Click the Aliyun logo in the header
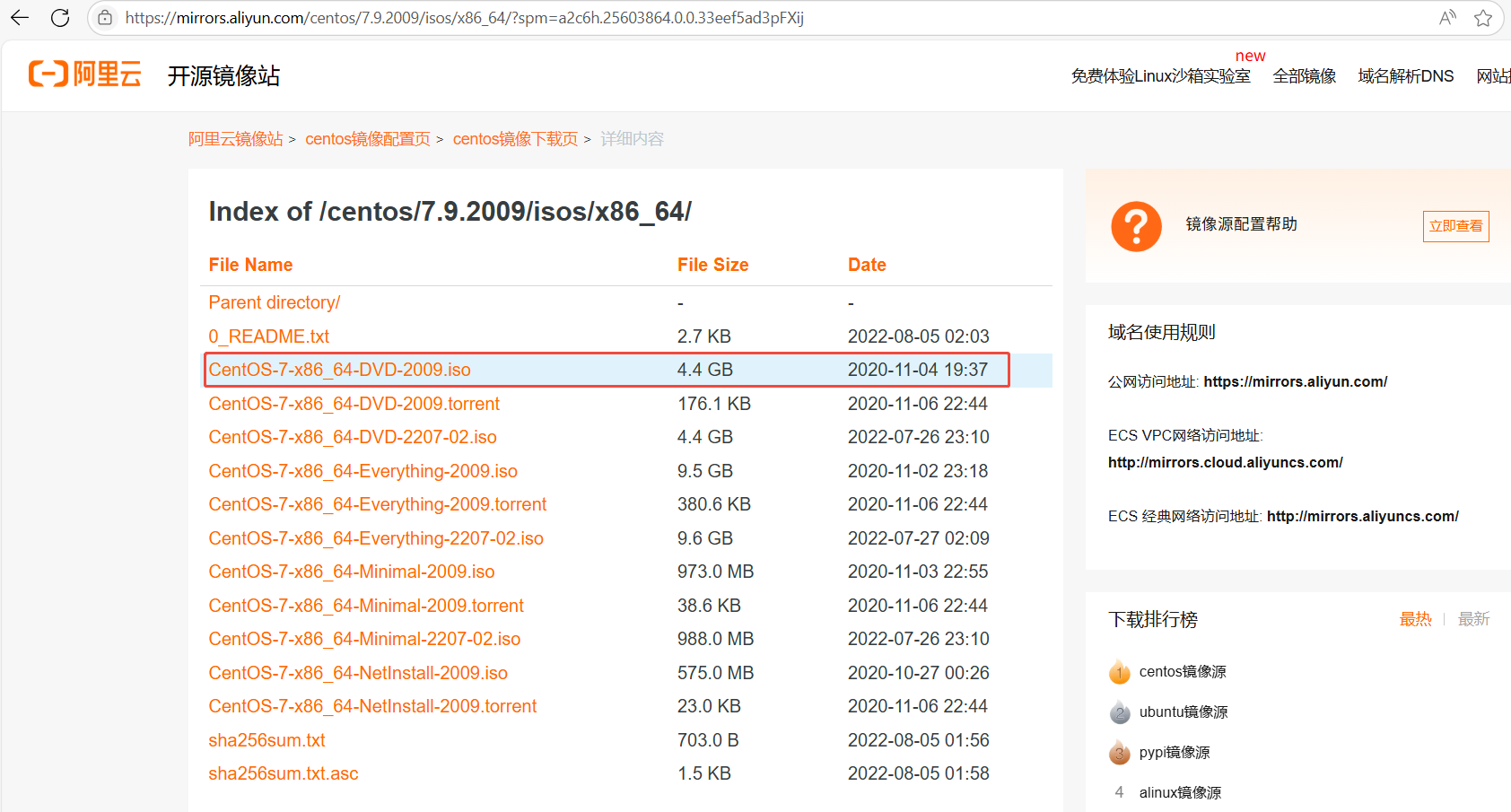 click(85, 74)
